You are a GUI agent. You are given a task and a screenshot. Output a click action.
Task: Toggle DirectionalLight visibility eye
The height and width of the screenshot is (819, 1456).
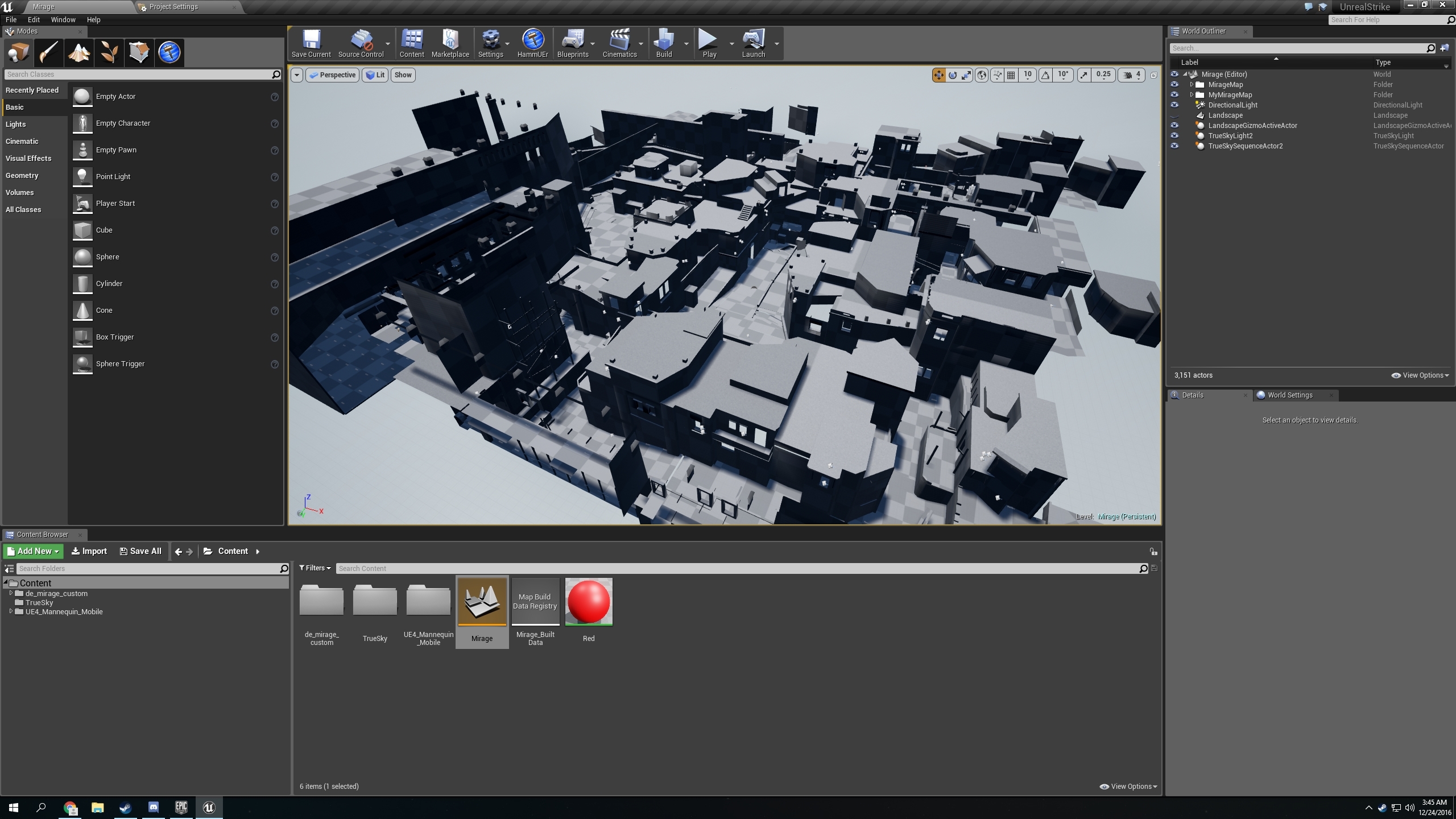1174,105
